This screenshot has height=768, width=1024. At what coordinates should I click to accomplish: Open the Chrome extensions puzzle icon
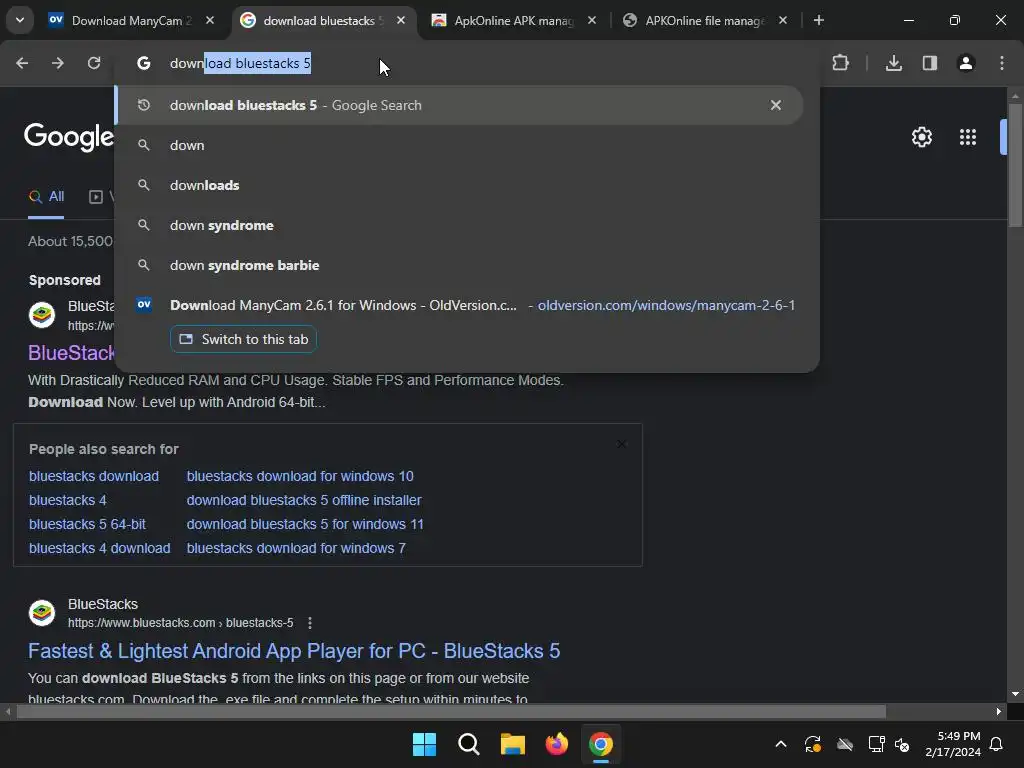[x=840, y=63]
